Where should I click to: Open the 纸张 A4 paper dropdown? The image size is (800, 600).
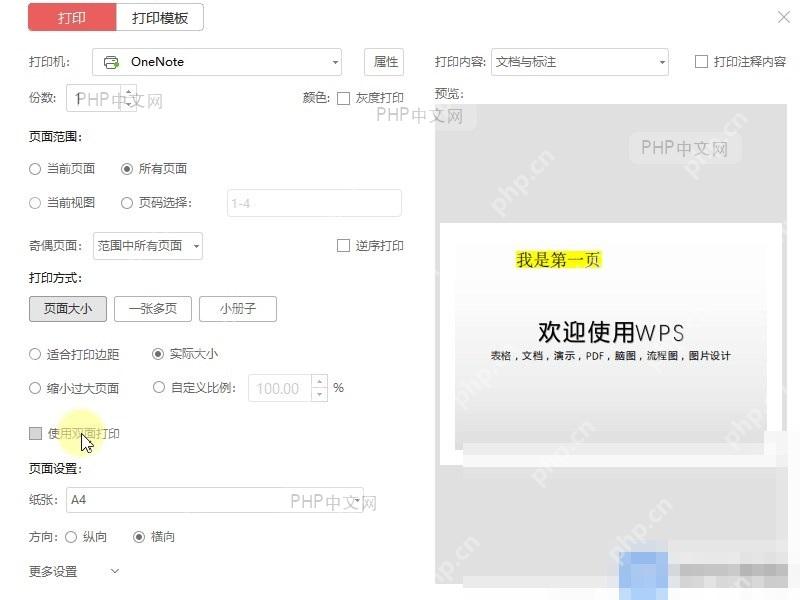tap(215, 500)
